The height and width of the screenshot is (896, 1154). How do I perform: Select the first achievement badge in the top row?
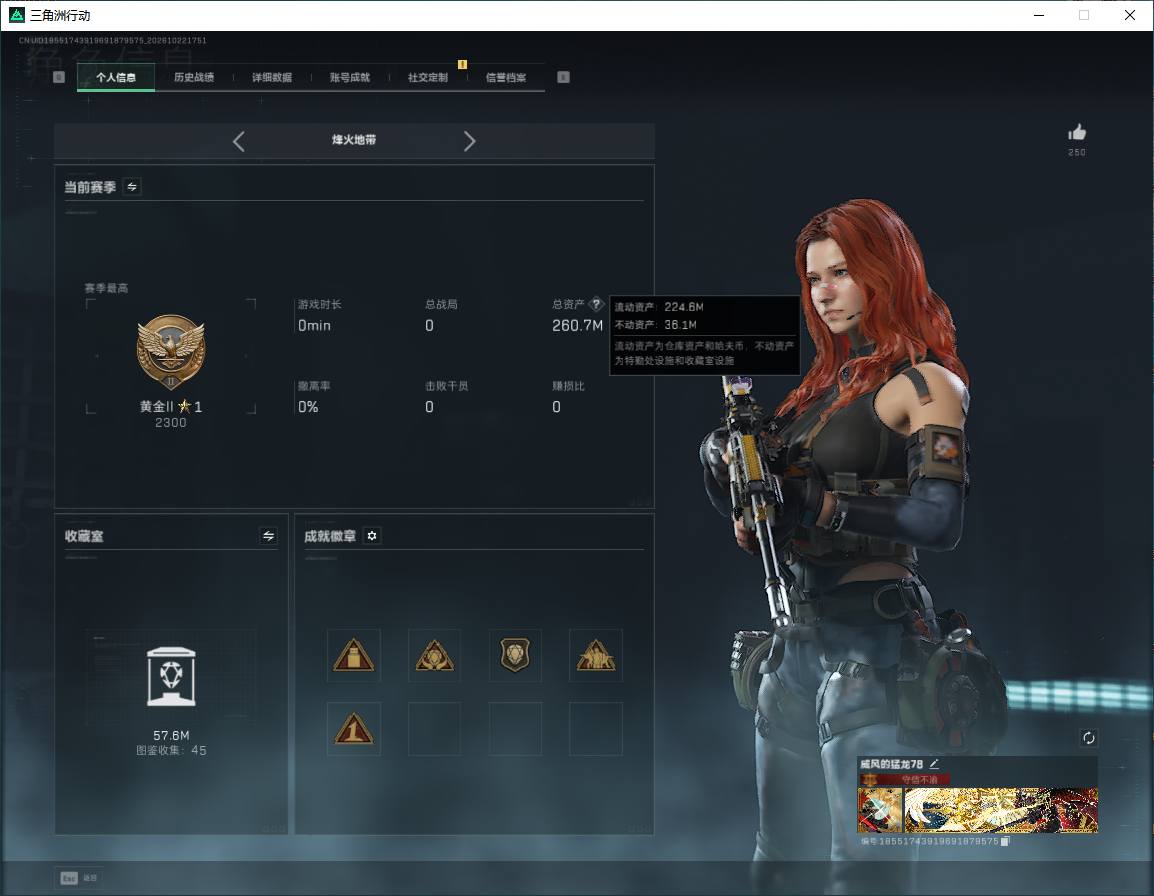[354, 655]
